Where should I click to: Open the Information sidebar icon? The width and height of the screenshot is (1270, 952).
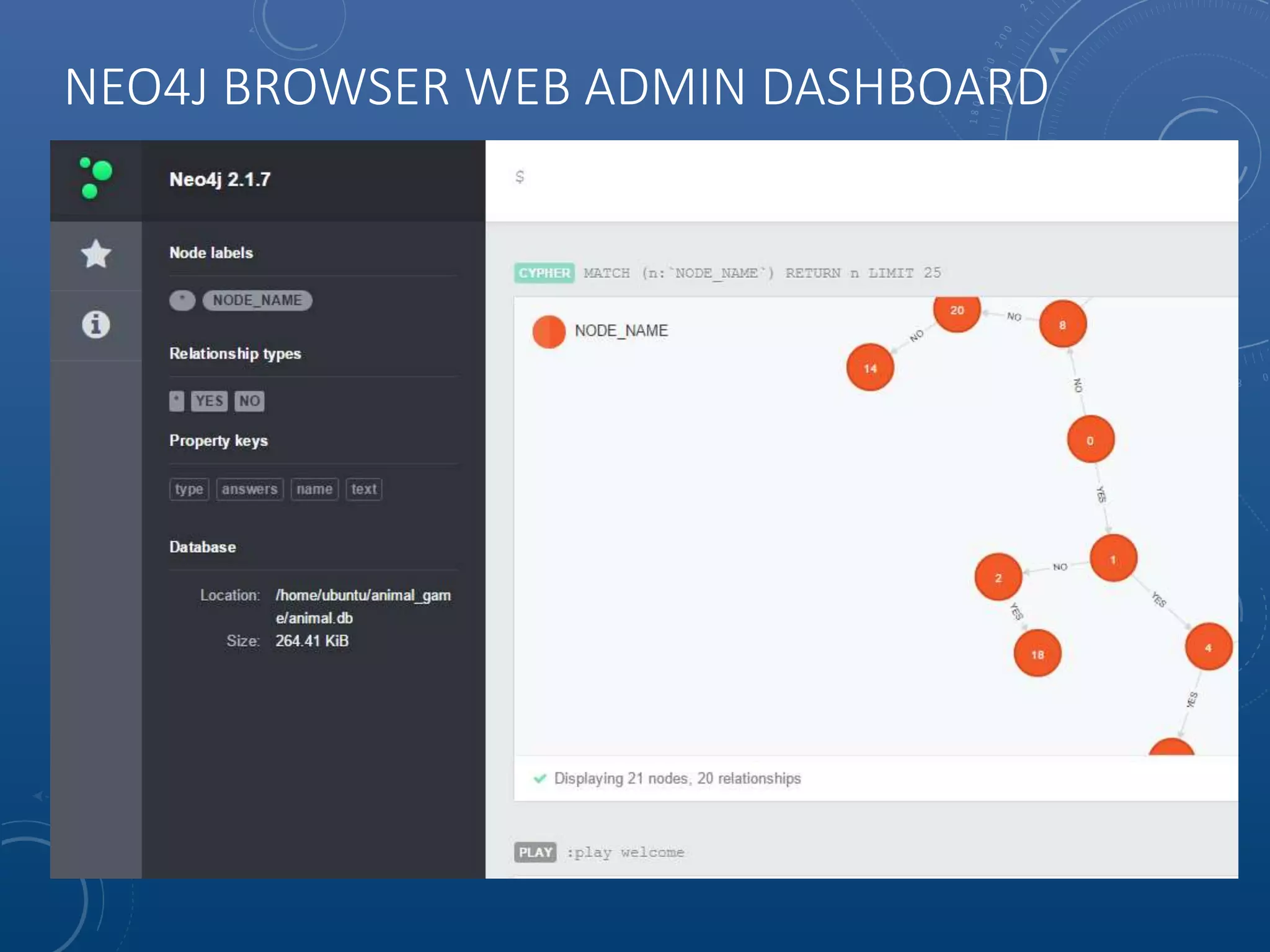point(96,324)
